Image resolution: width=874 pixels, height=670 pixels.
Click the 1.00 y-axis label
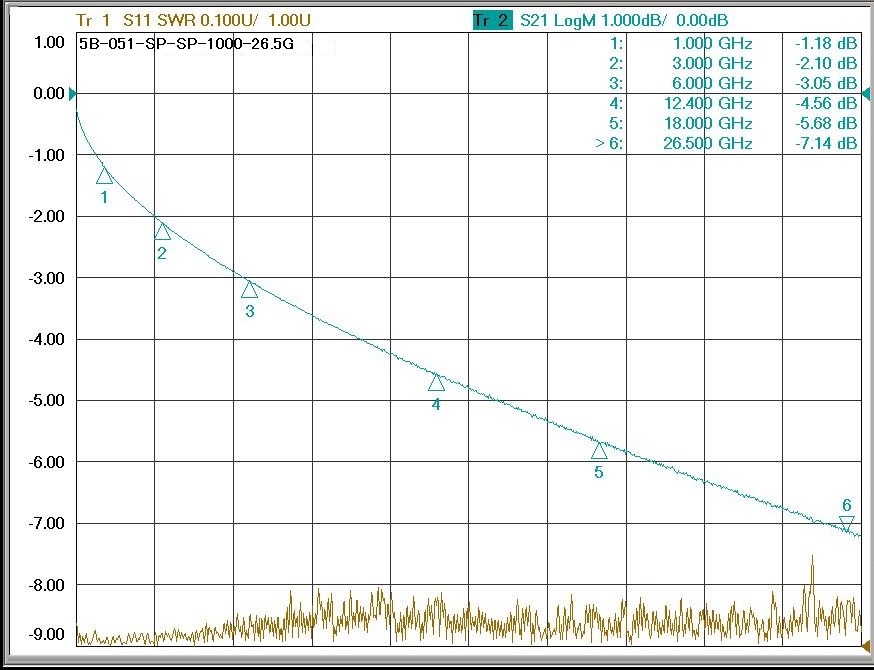pos(50,43)
